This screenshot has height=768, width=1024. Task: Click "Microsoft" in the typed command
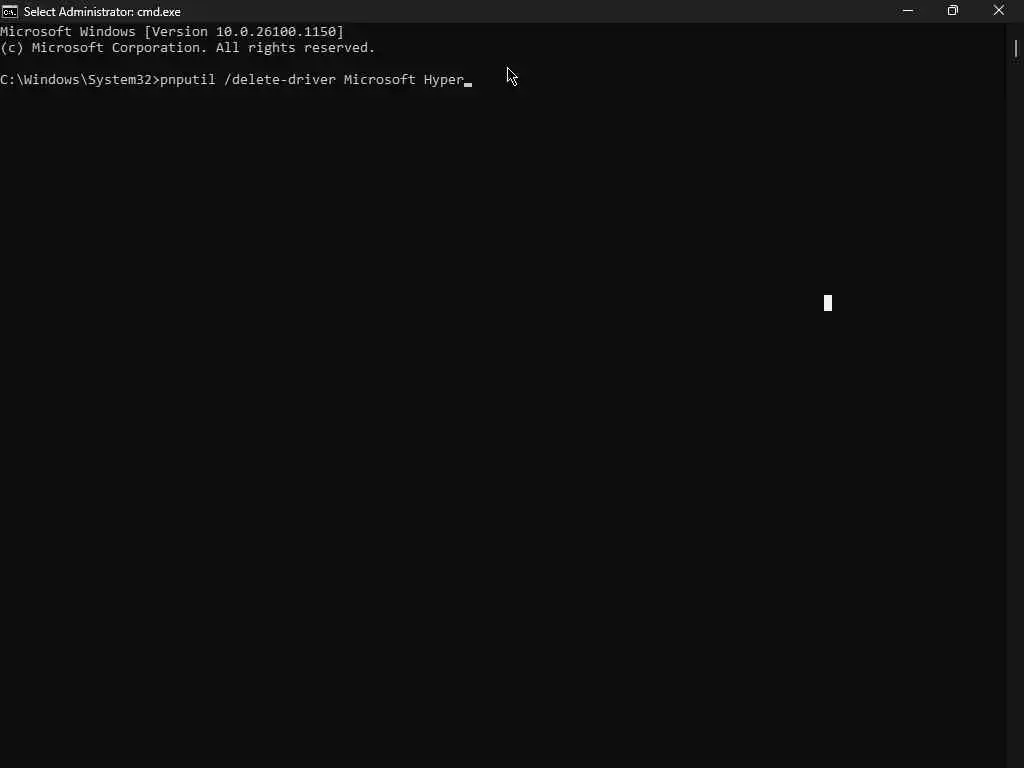click(x=379, y=80)
